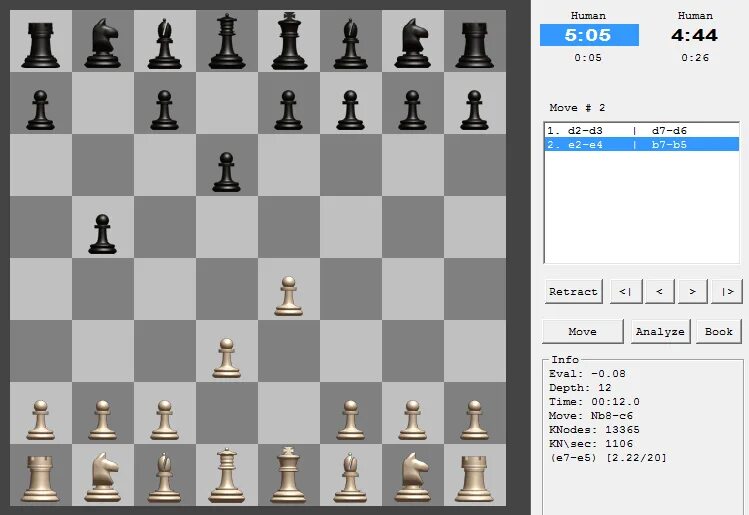This screenshot has width=749, height=515.
Task: Select the white knight on g1
Action: tap(413, 477)
